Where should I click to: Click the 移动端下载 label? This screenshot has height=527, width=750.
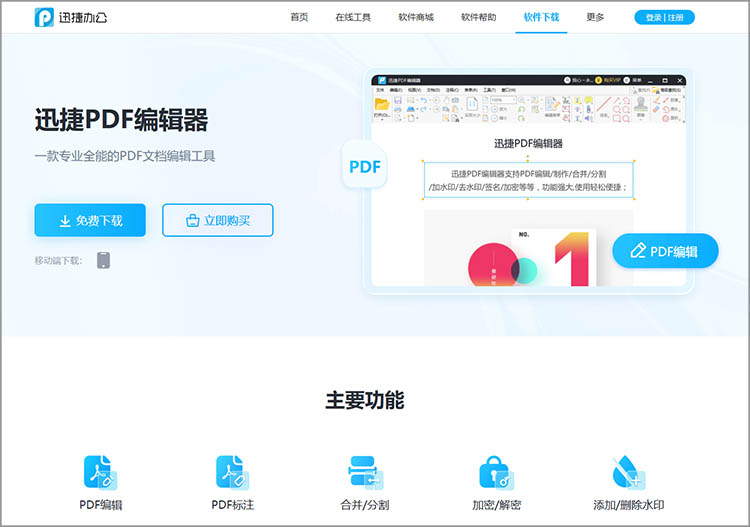click(x=58, y=261)
